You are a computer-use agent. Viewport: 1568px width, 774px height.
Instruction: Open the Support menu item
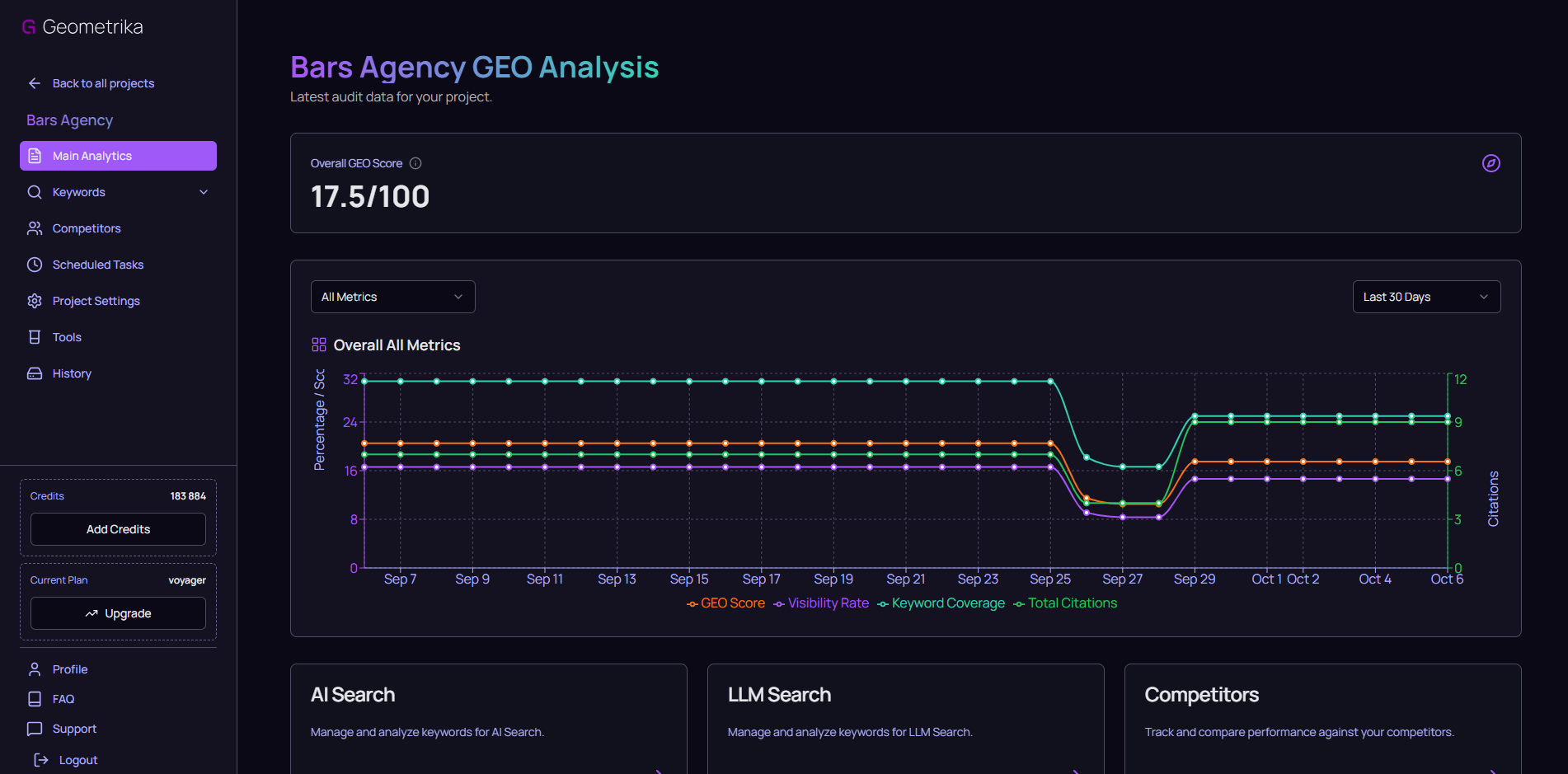[73, 729]
